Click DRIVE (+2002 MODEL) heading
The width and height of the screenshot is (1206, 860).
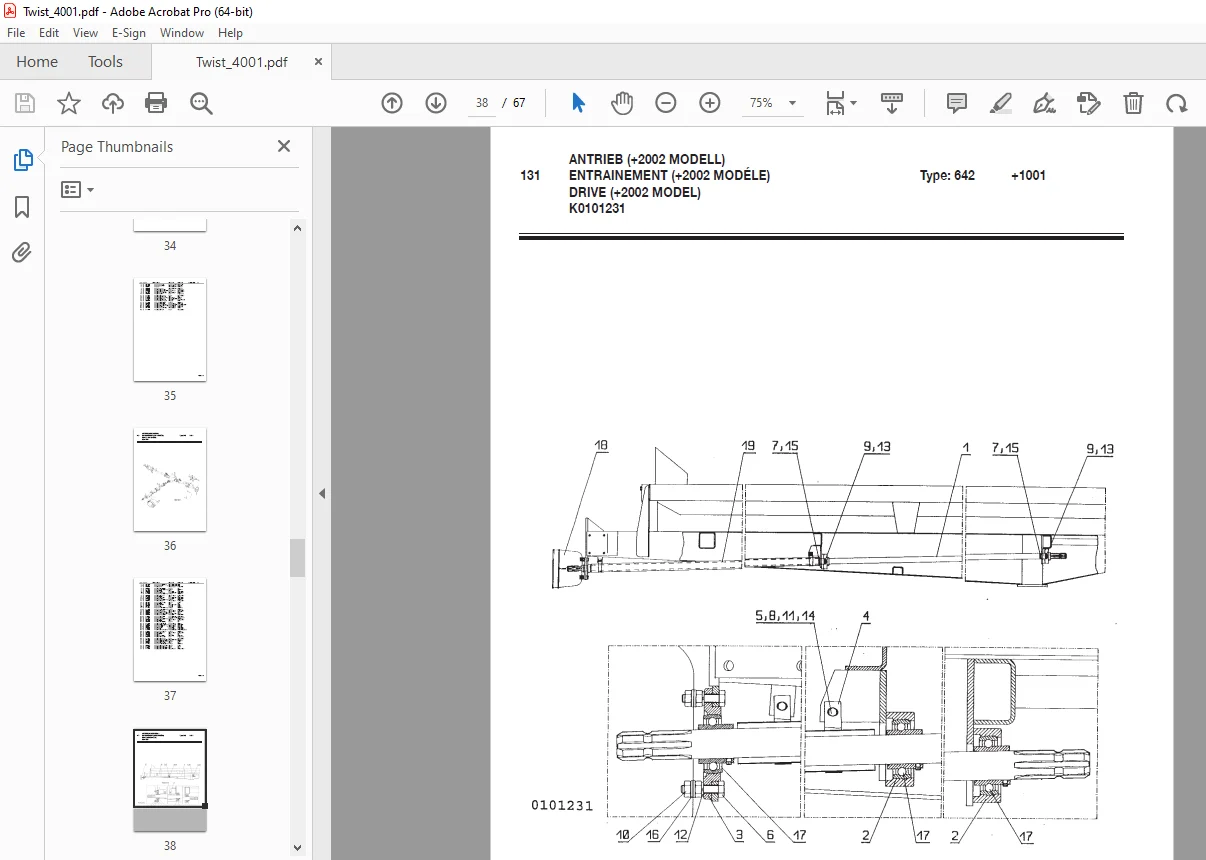tap(634, 192)
